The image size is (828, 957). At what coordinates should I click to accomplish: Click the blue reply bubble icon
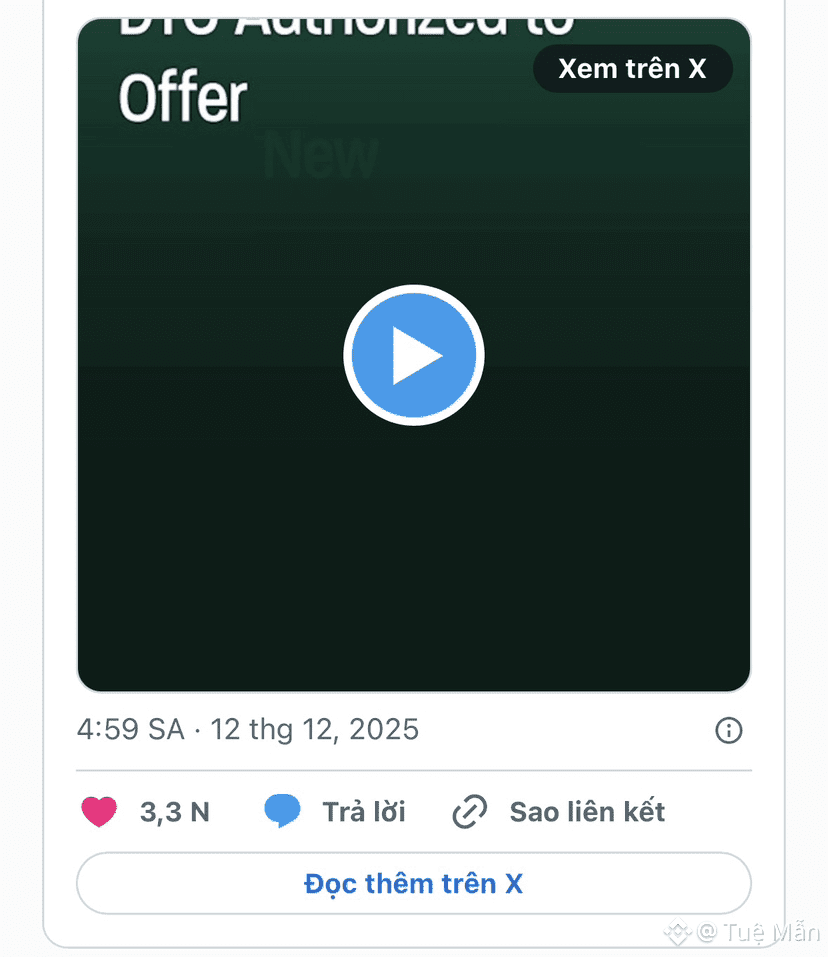(282, 811)
